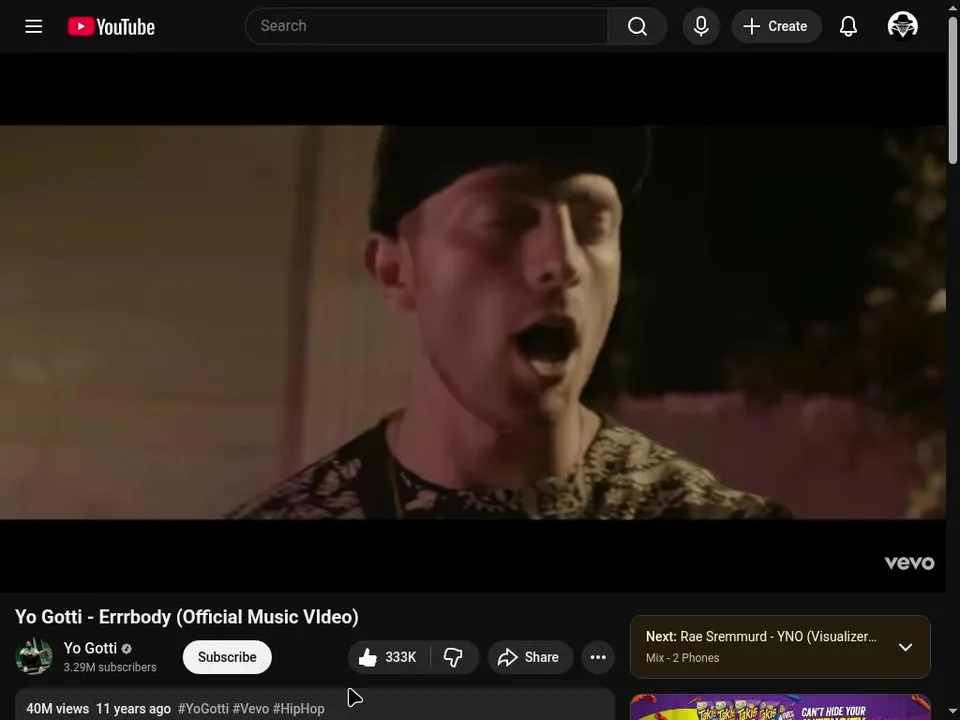
Task: Click the YouTube home logo
Action: point(111,26)
